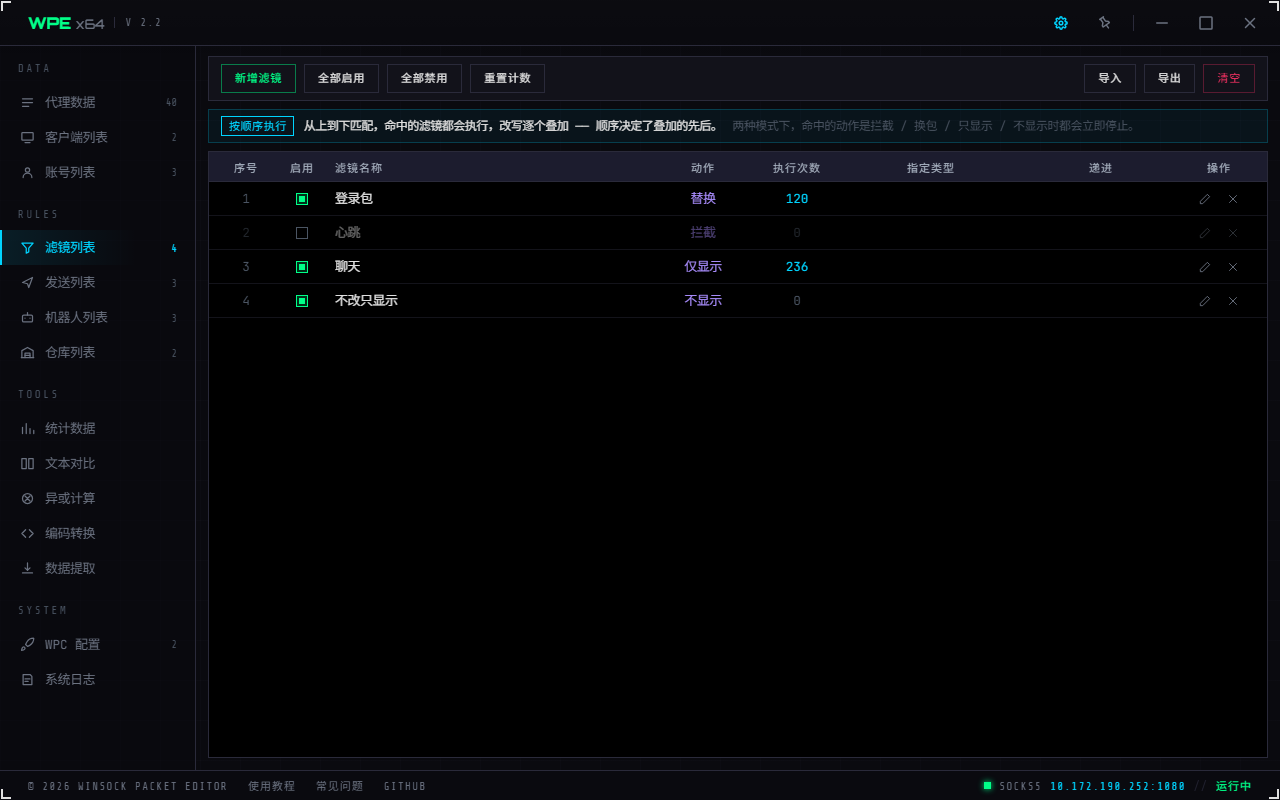Screen dimensions: 1280x800
Task: Open the 常见问题 footer link
Action: pos(339,786)
